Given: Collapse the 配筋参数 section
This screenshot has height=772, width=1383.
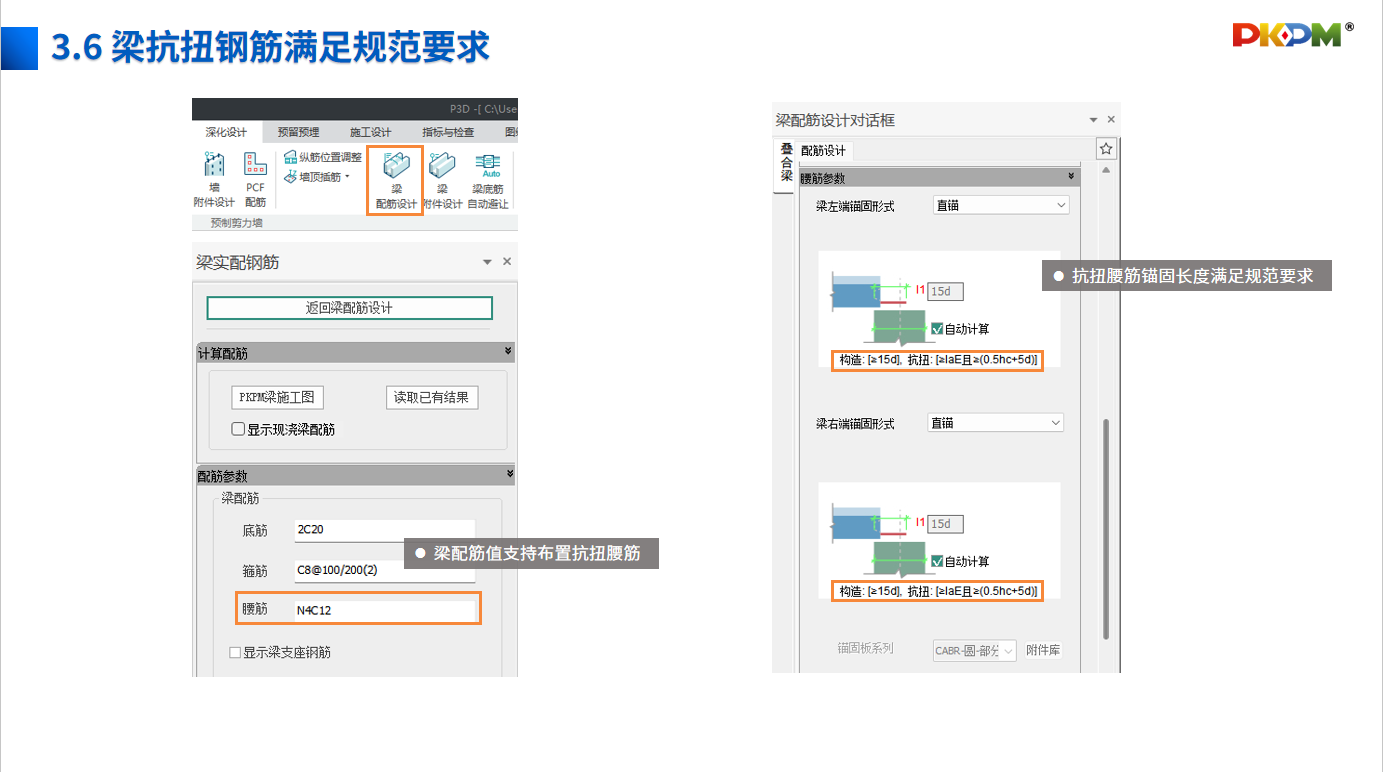Looking at the screenshot, I should 508,475.
